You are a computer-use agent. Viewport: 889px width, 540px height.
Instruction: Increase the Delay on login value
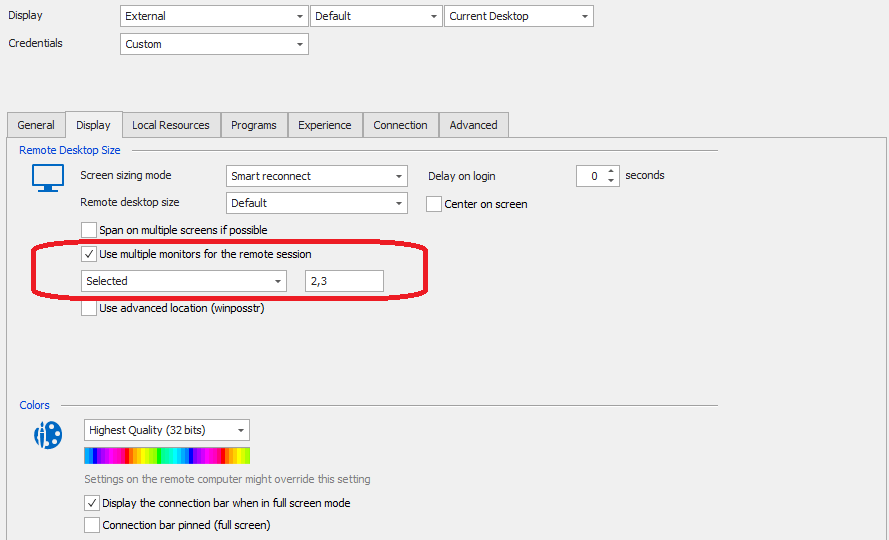(x=611, y=171)
